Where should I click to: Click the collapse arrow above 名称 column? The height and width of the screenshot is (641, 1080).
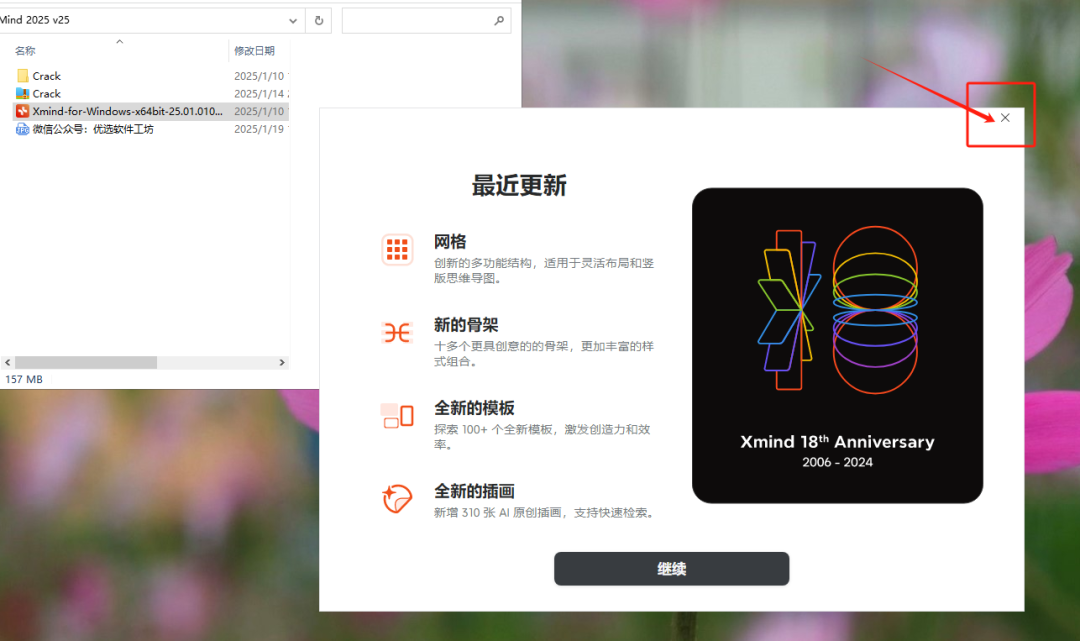[119, 42]
